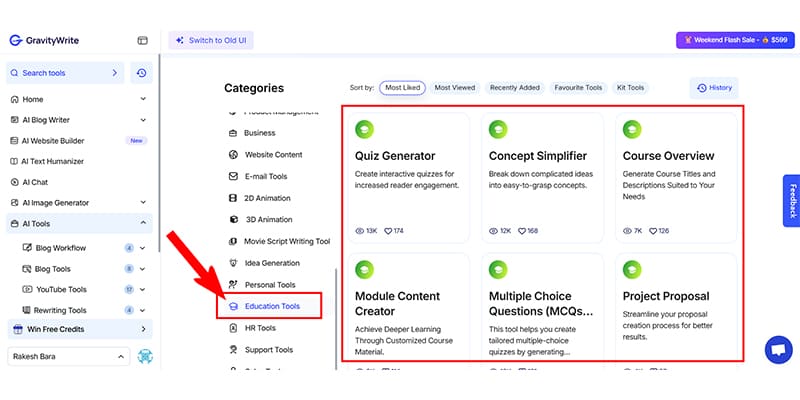Click the avatar icon next to Rakesh Bara
Image resolution: width=800 pixels, height=400 pixels.
145,356
